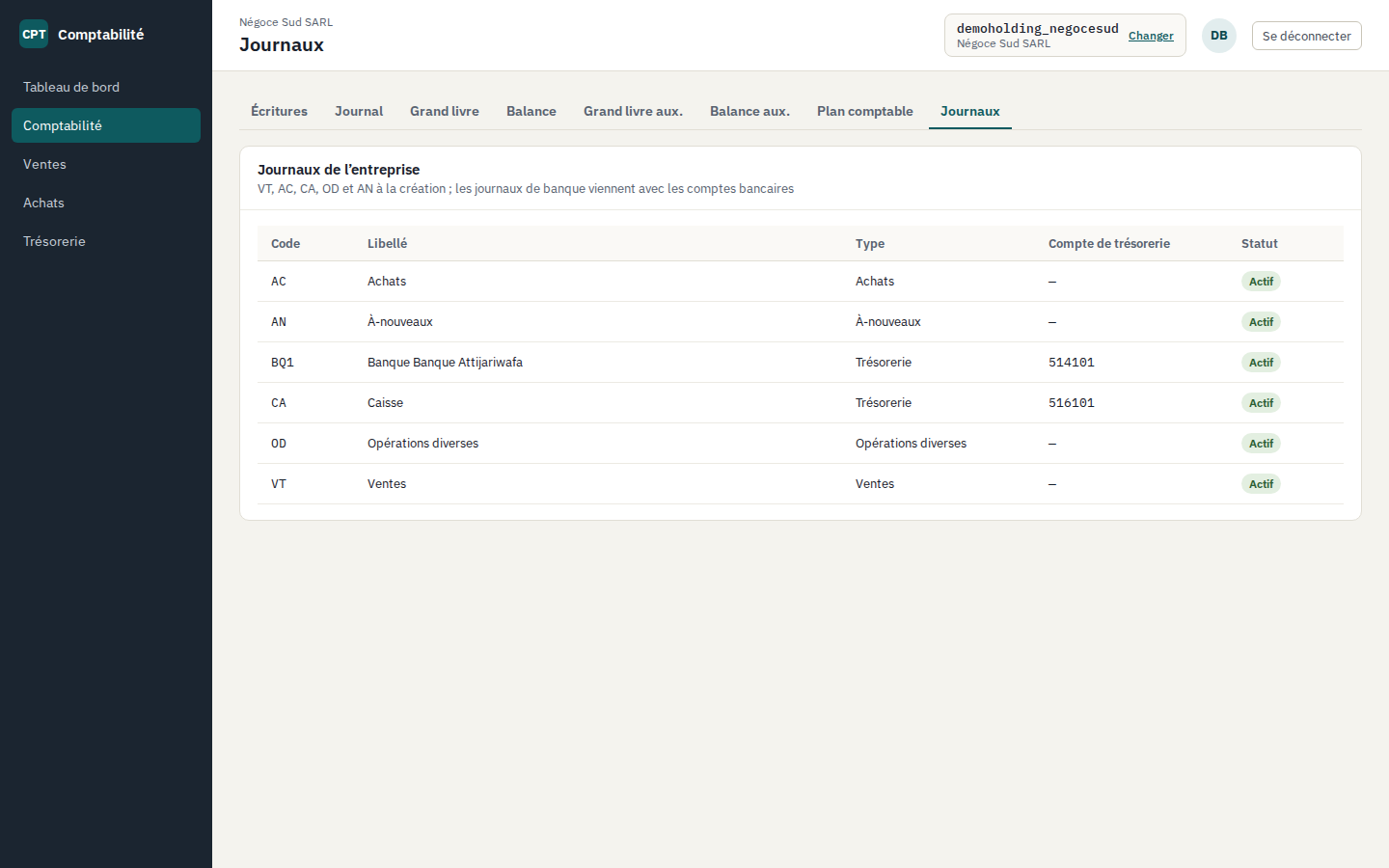
Task: Click the Actif badge for Caisse
Action: tap(1261, 403)
